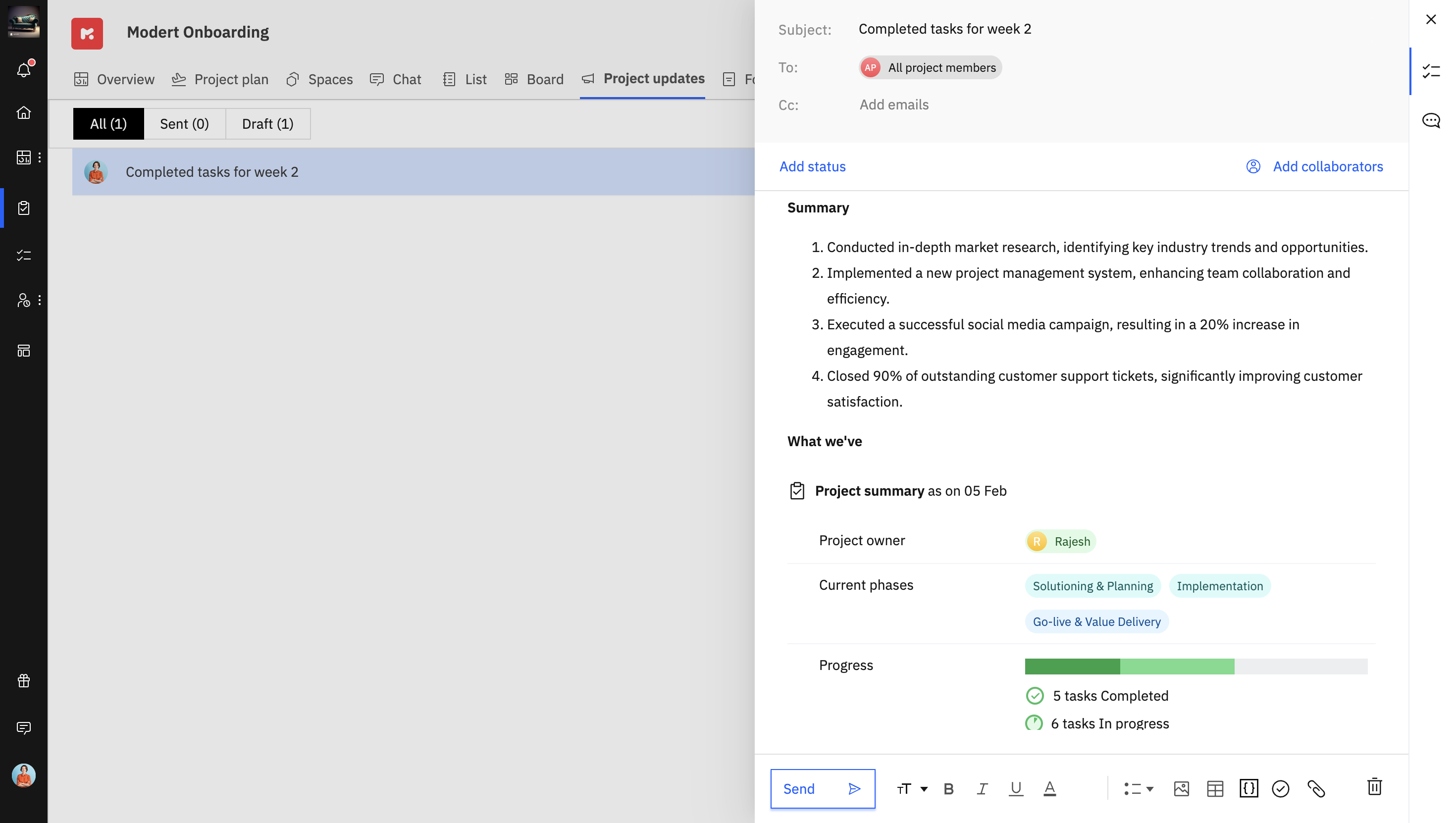Click the Add collaborators link
Image resolution: width=1456 pixels, height=823 pixels.
(1327, 166)
